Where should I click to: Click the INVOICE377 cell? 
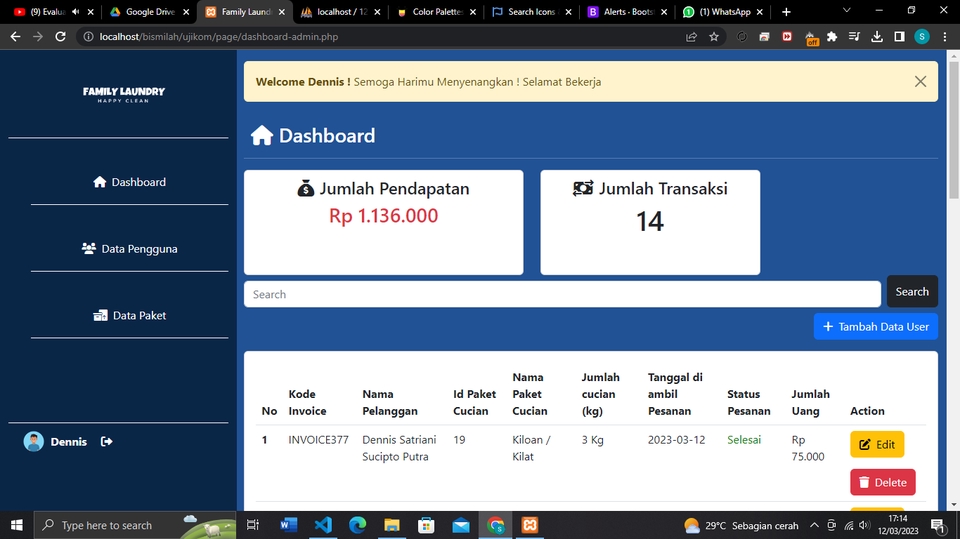(318, 440)
